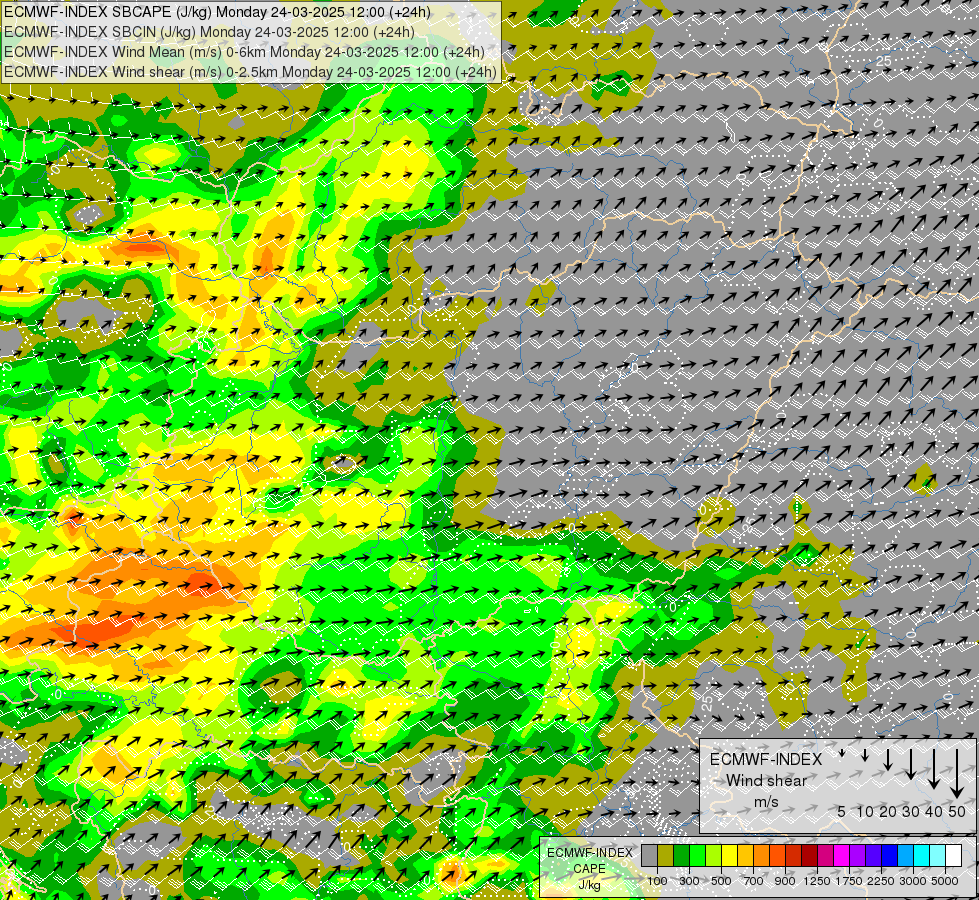Screen dimensions: 979x900
Task: Click the Wind shear legend value 50
Action: click(x=957, y=811)
